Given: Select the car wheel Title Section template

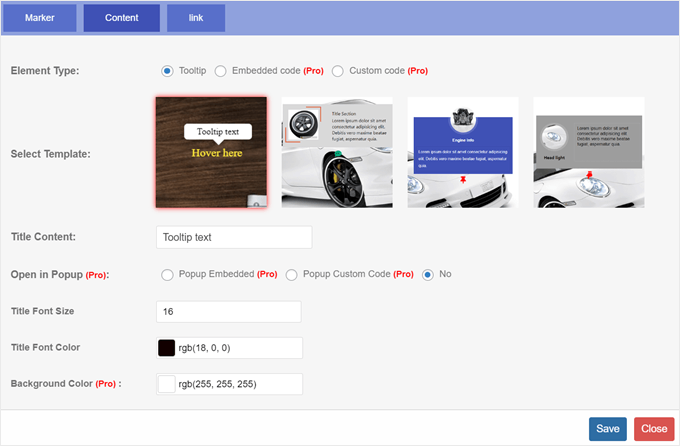Looking at the screenshot, I should coord(337,152).
